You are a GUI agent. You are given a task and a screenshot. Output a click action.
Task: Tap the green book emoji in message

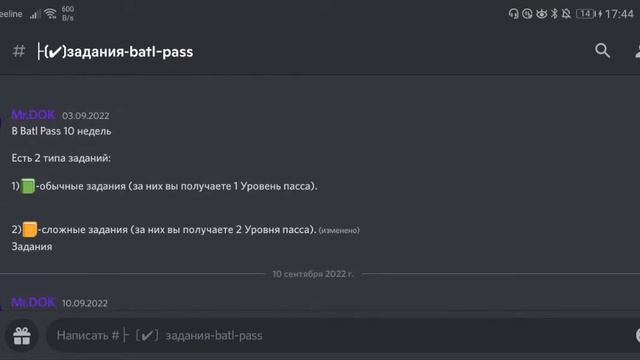(x=28, y=186)
